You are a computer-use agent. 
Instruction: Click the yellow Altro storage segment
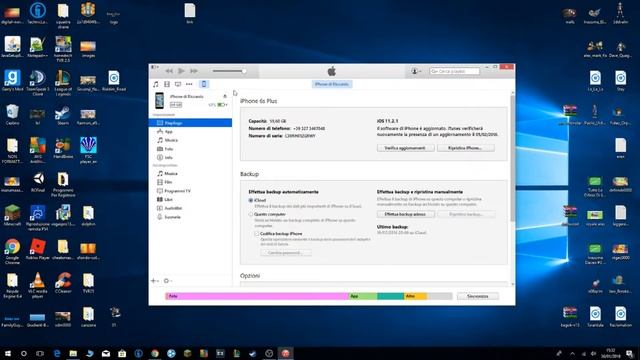point(416,296)
